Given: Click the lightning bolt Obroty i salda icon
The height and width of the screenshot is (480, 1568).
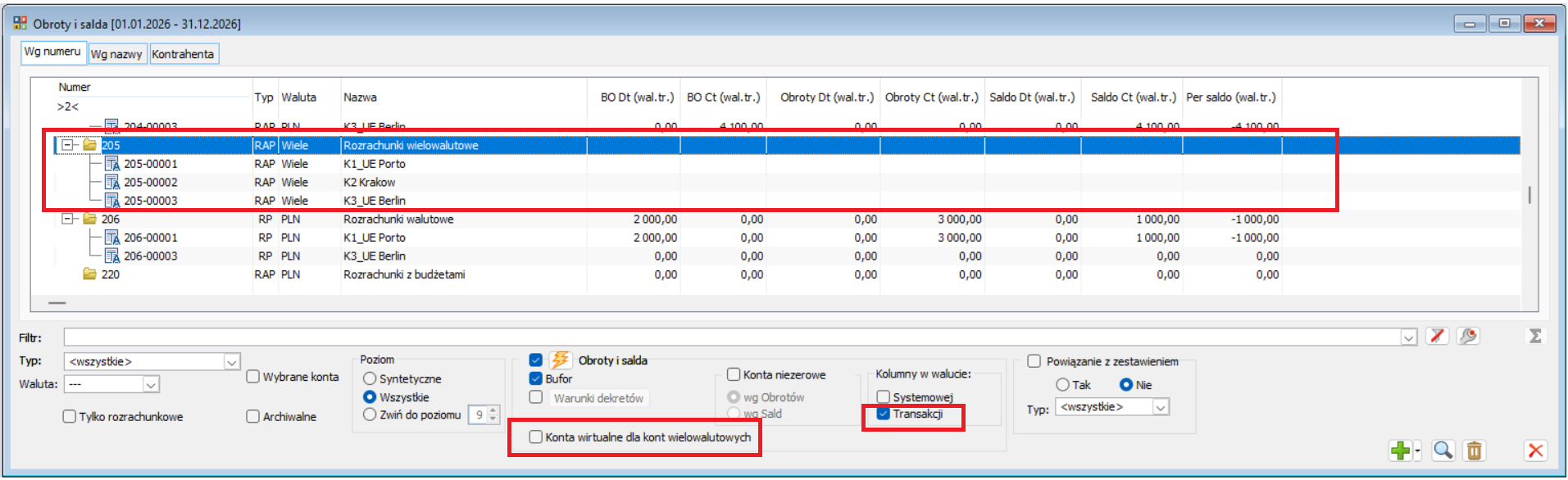Looking at the screenshot, I should 561,360.
